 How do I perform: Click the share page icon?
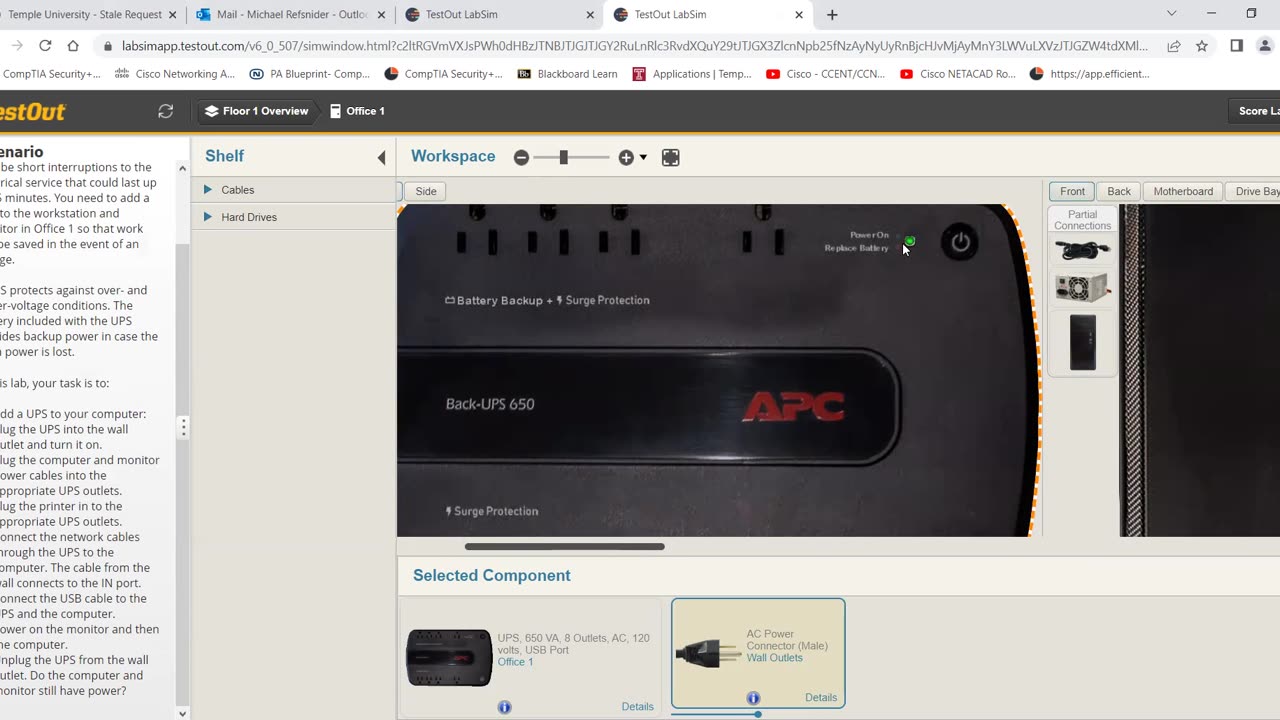(x=1174, y=46)
